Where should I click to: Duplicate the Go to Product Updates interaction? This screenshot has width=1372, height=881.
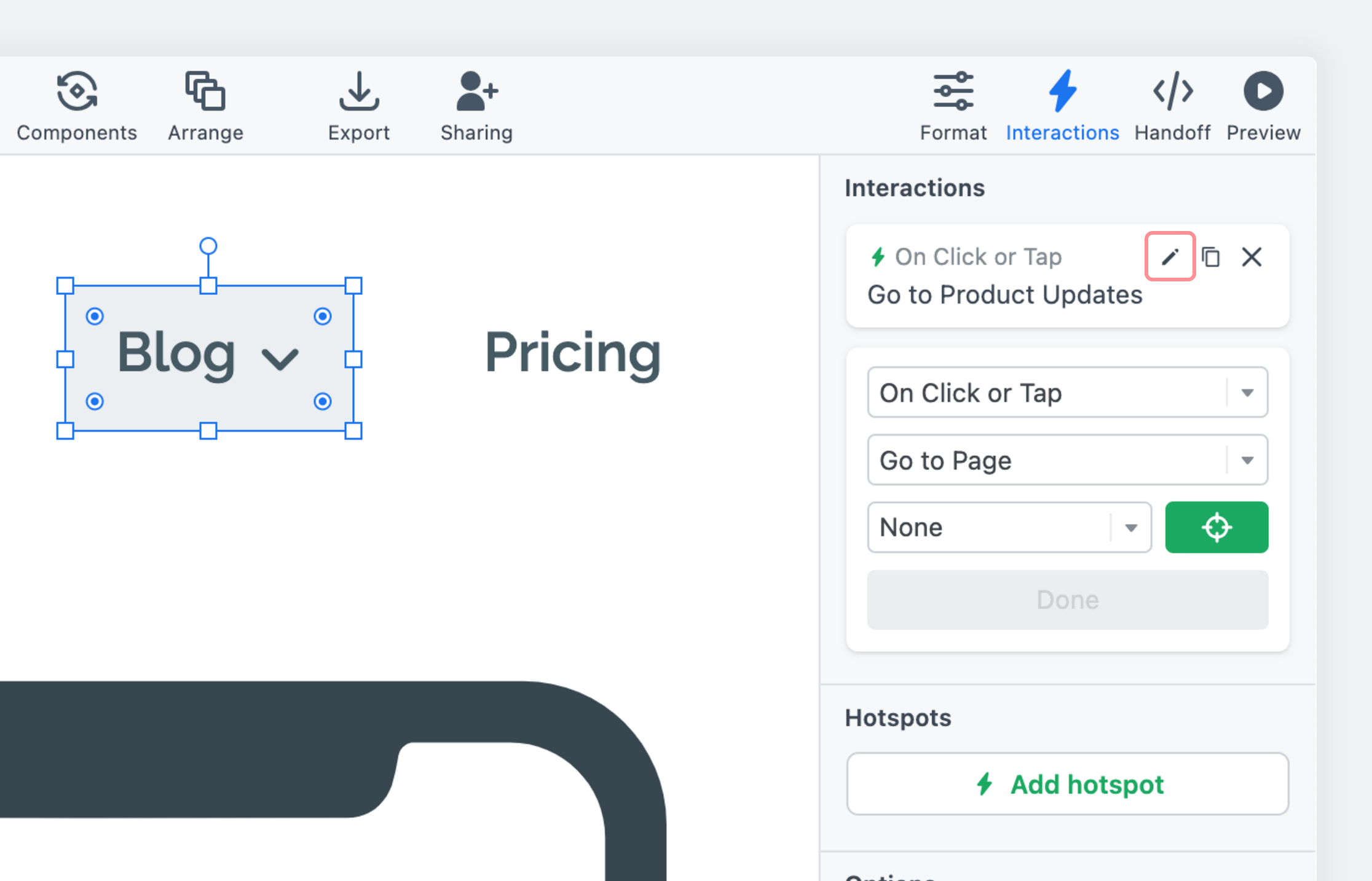click(x=1211, y=257)
